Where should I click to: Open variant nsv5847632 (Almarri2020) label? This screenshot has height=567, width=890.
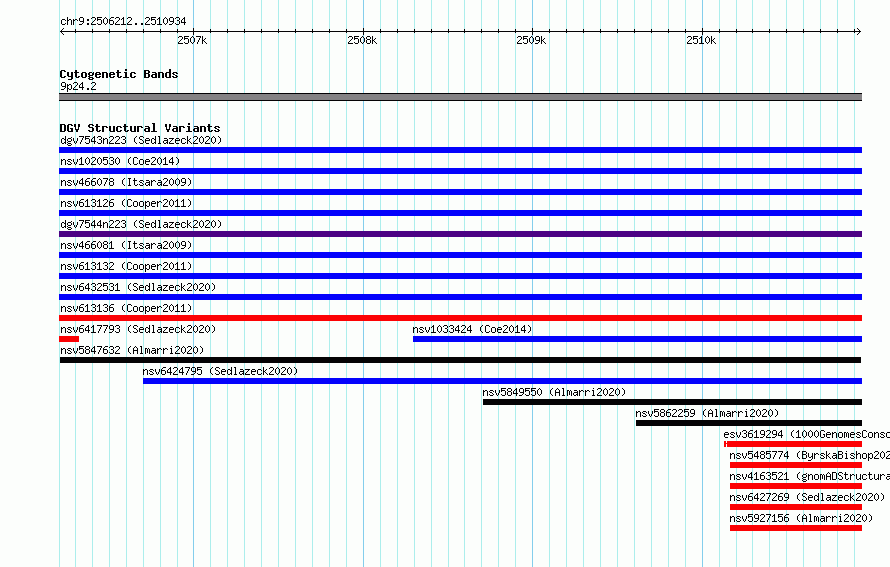click(132, 350)
